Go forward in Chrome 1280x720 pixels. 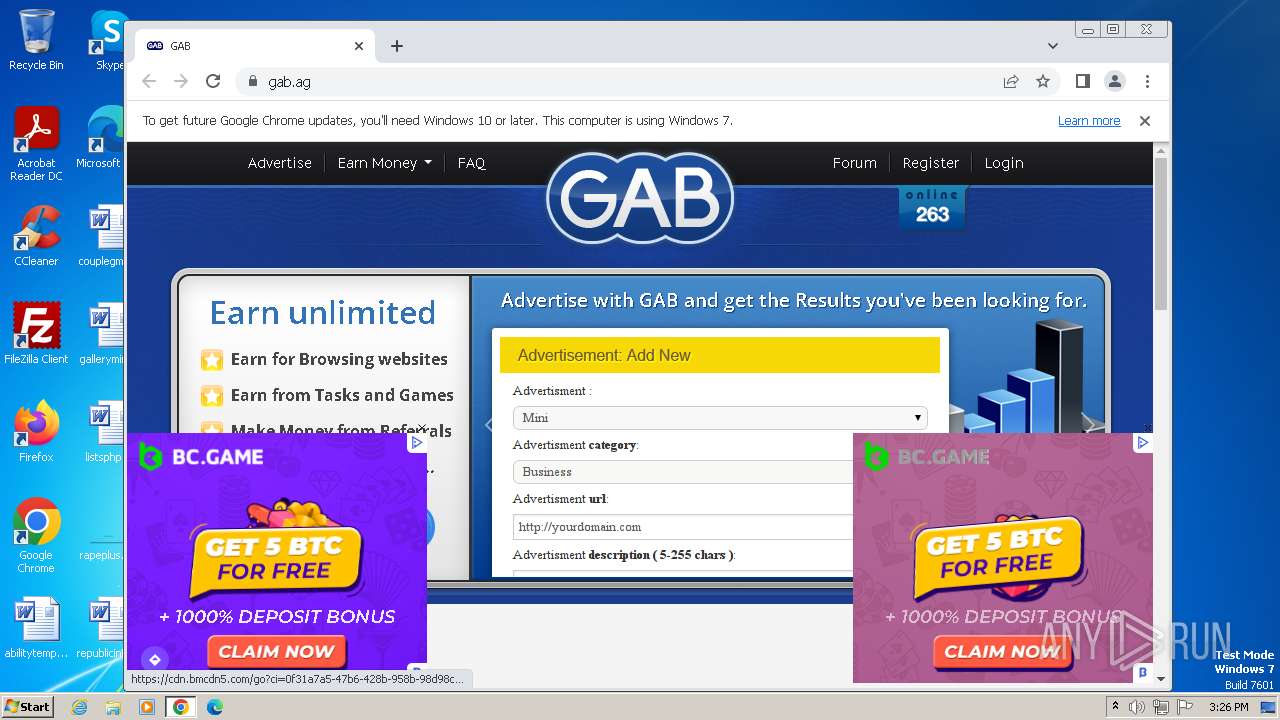pos(181,81)
